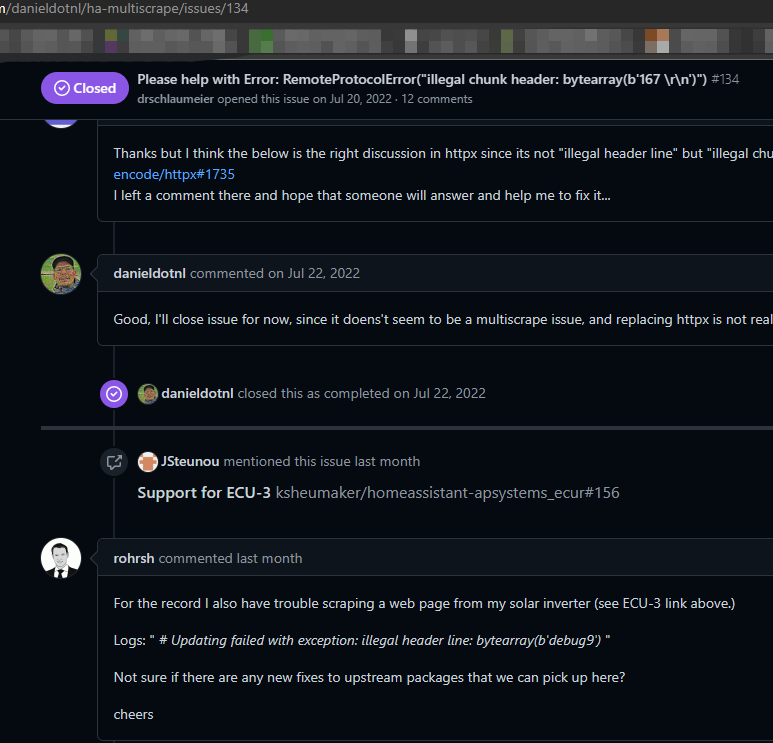773x743 pixels.
Task: Open rohrsh's profile avatar
Action: [61, 558]
